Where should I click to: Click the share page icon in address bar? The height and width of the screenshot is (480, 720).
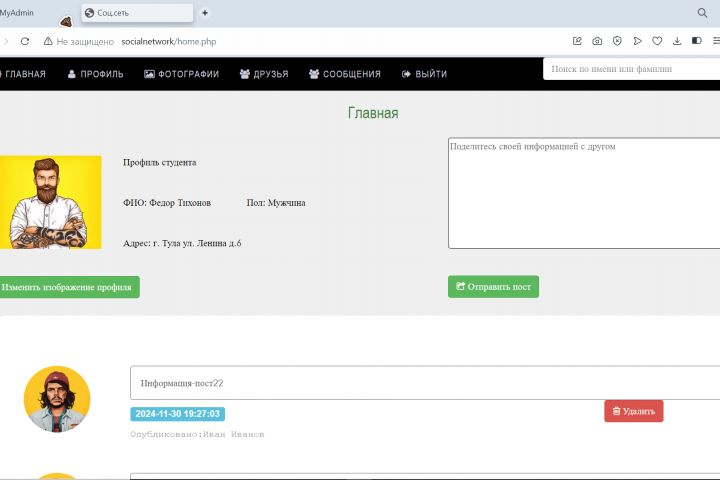pos(577,41)
